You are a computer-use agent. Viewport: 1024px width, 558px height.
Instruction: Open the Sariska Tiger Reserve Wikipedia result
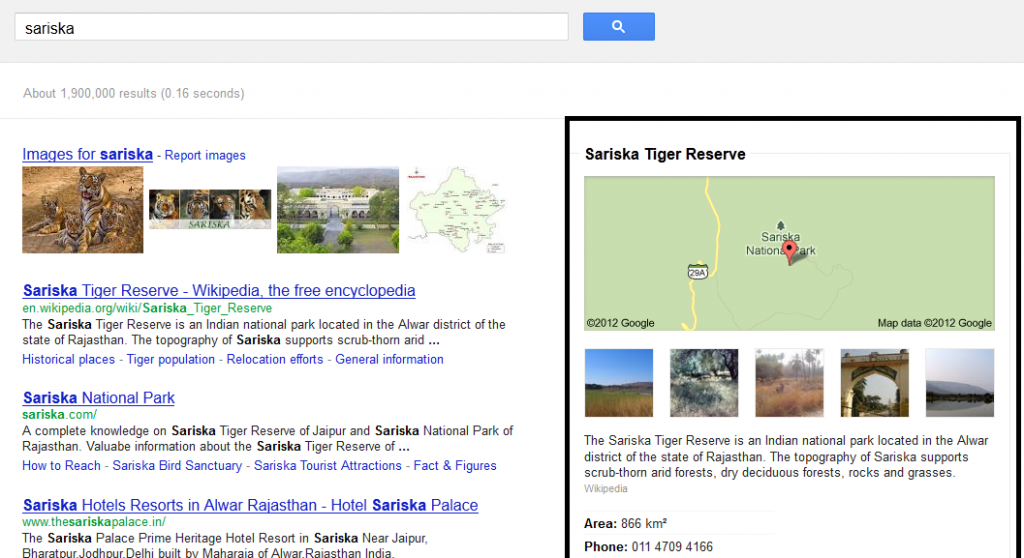click(219, 290)
